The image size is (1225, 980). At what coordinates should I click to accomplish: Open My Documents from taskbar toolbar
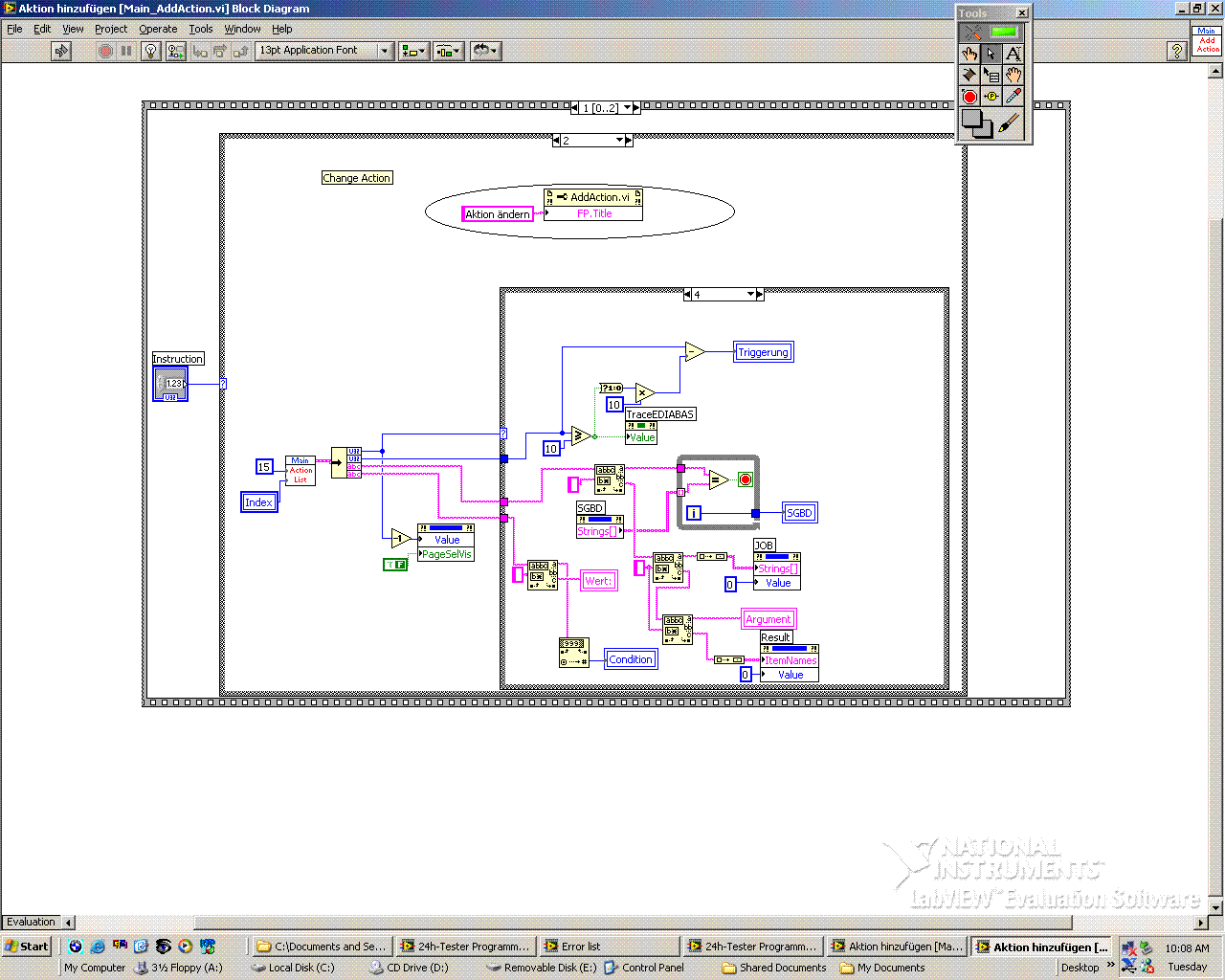[x=883, y=968]
